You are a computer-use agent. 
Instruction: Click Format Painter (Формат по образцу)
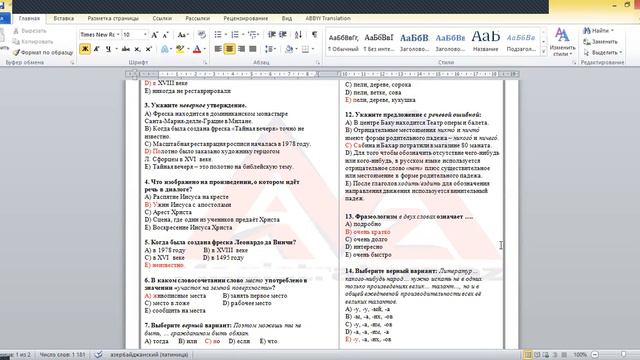(43, 53)
